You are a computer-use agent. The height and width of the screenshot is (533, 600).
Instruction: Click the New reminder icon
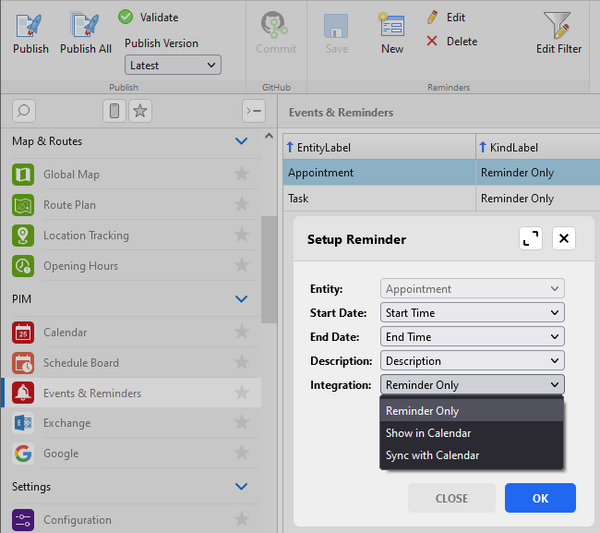[x=392, y=25]
